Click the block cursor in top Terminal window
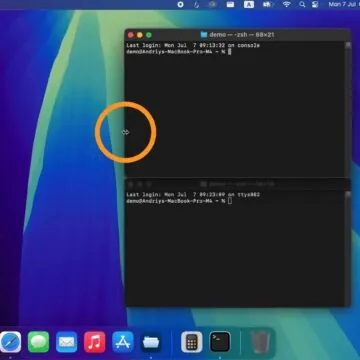 (x=230, y=52)
